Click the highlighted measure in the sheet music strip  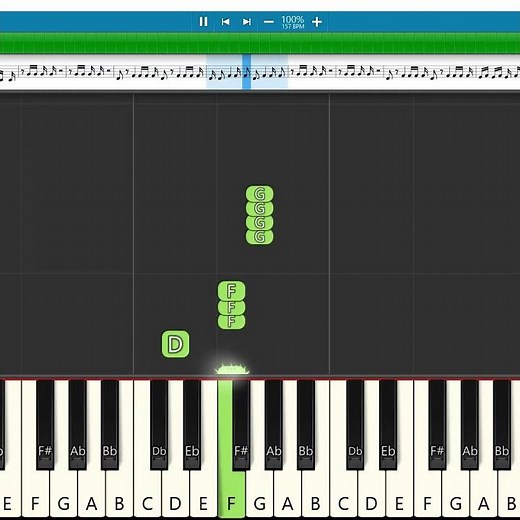247,72
